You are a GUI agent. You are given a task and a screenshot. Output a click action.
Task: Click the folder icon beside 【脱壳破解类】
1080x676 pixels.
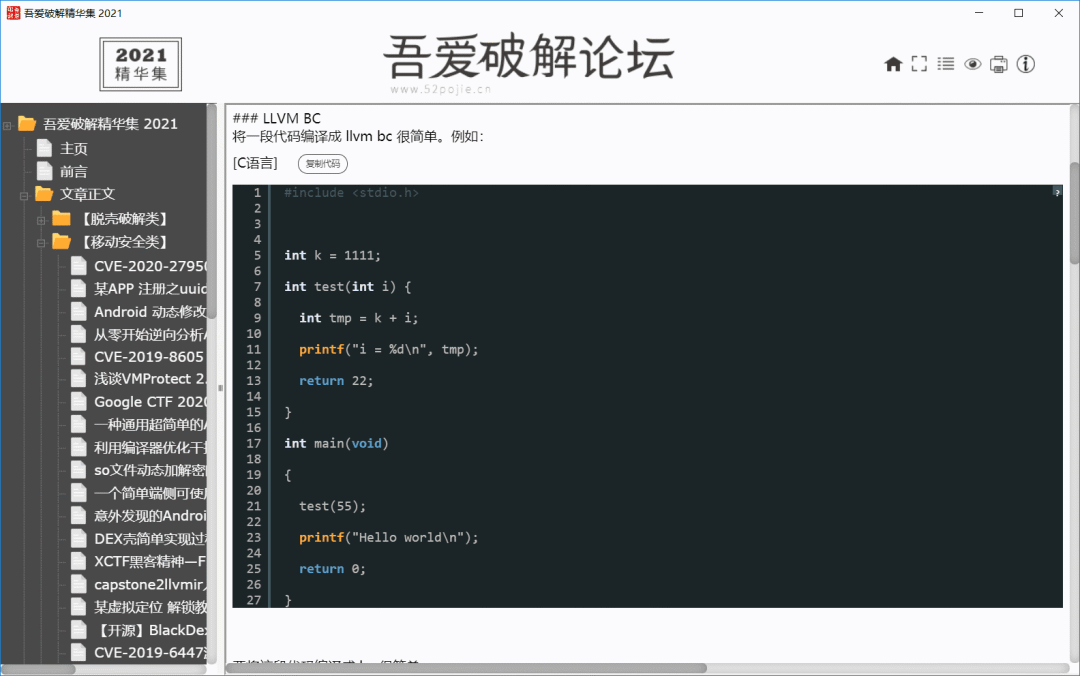point(61,218)
